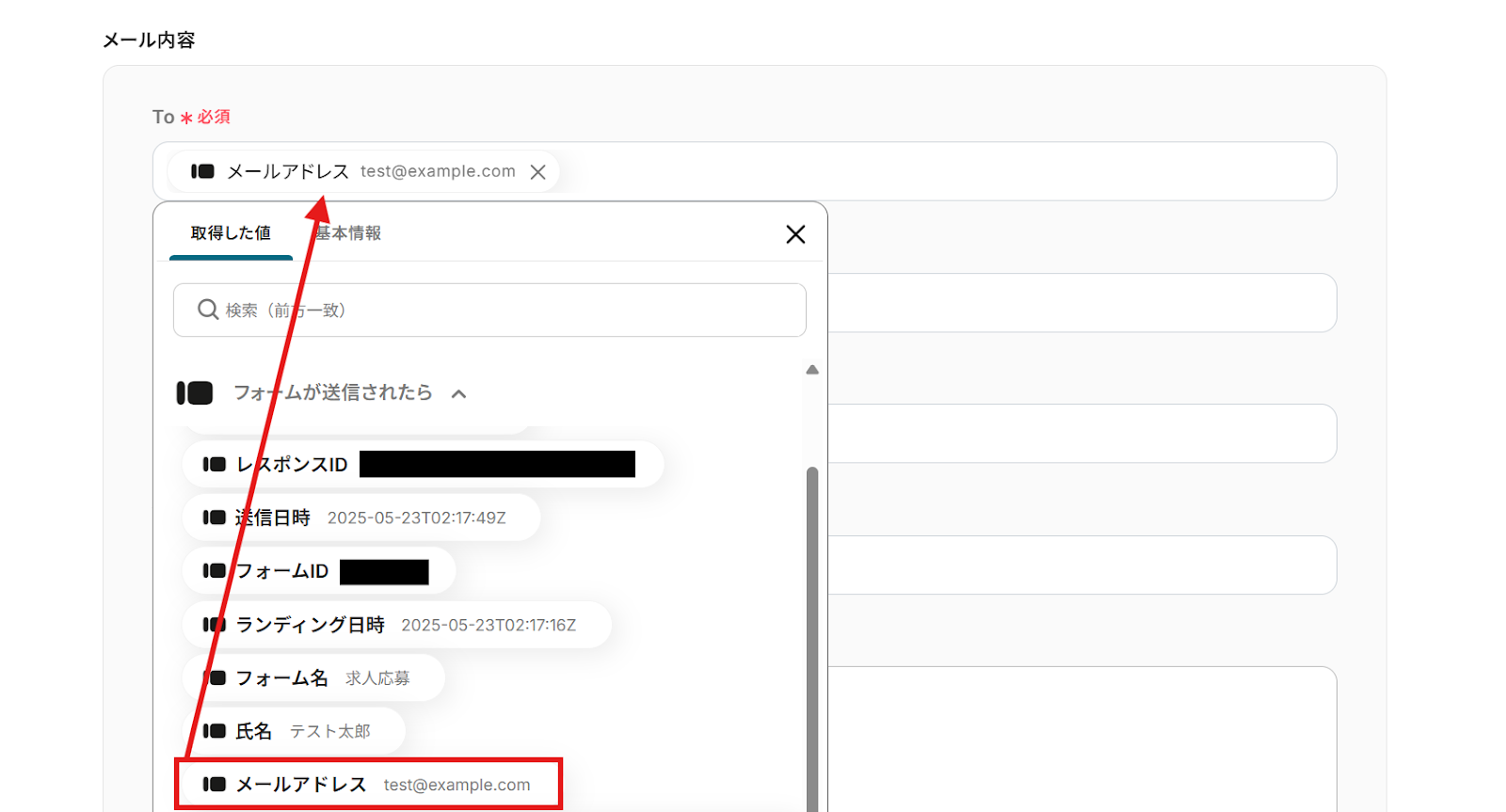This screenshot has height=812, width=1506.
Task: Click the icon beside フォームID
Action: tap(214, 571)
